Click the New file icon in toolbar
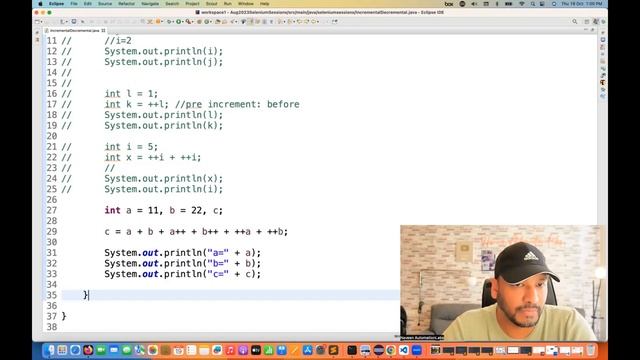The image size is (640, 360). (38, 21)
